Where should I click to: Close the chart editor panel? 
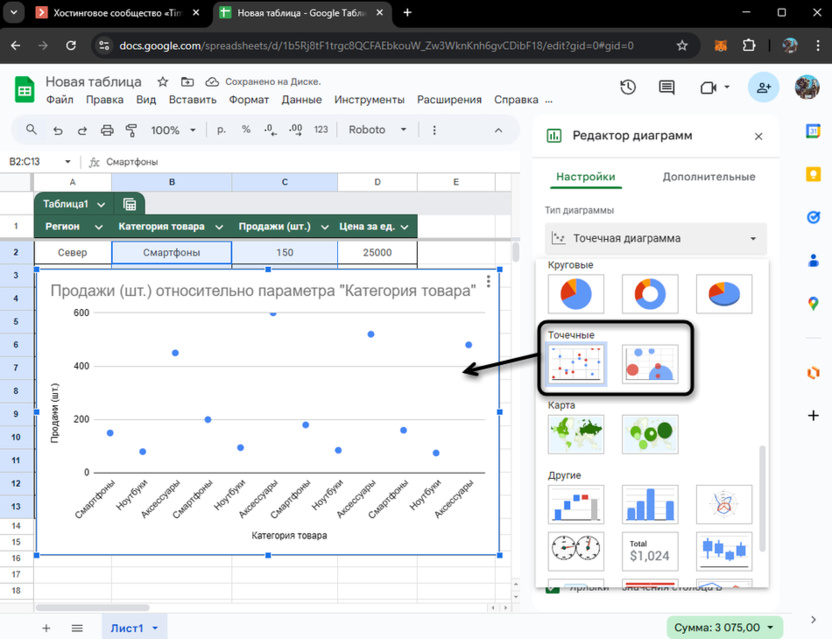pos(758,136)
